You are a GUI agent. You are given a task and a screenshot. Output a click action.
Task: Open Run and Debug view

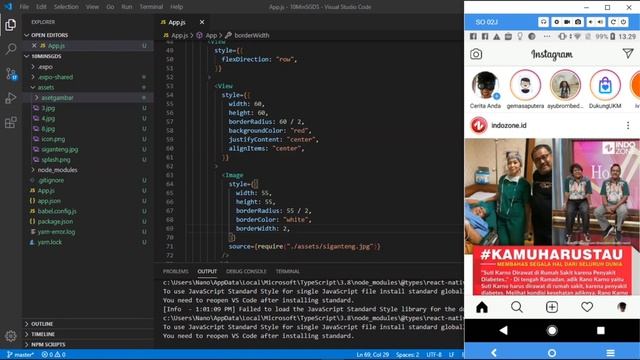[11, 98]
